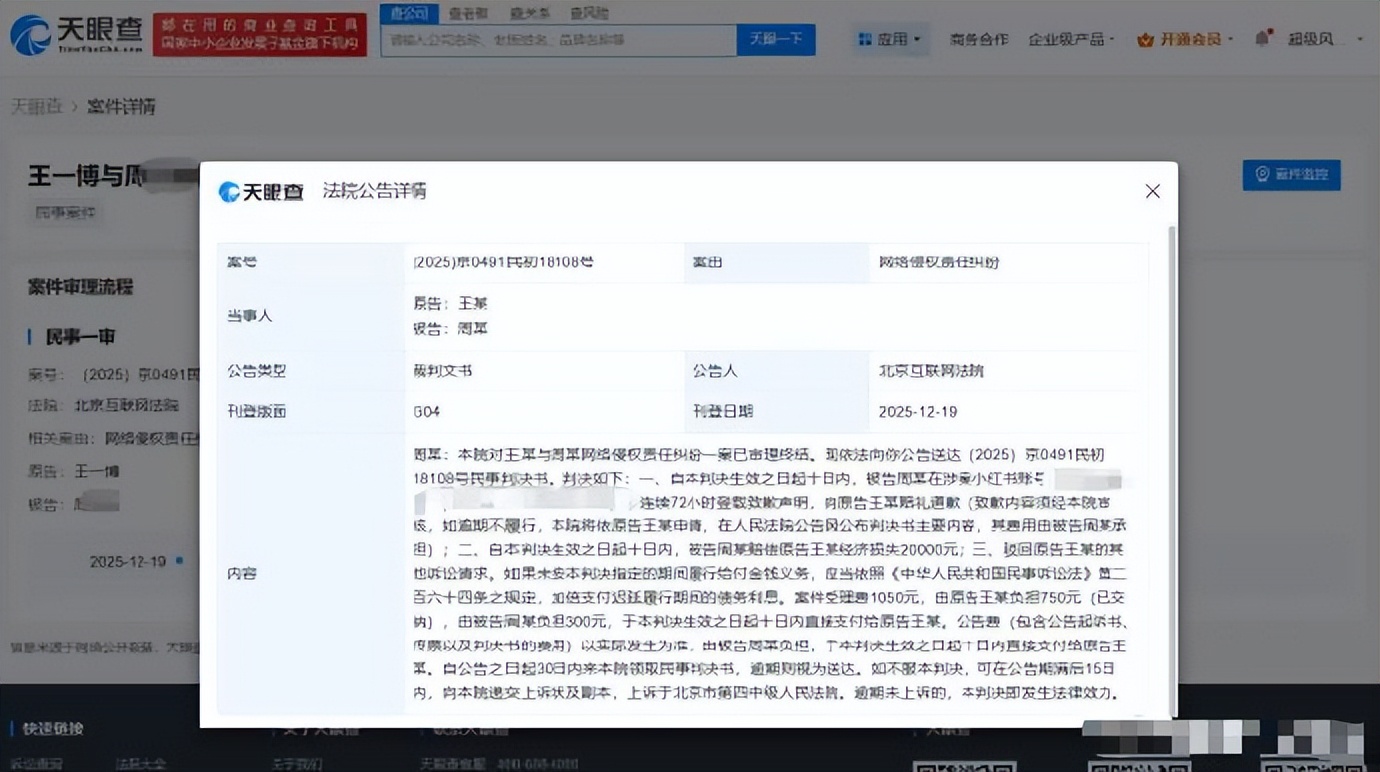Image resolution: width=1380 pixels, height=772 pixels.
Task: Close the 法院公告详情 dialog
Action: (1152, 191)
